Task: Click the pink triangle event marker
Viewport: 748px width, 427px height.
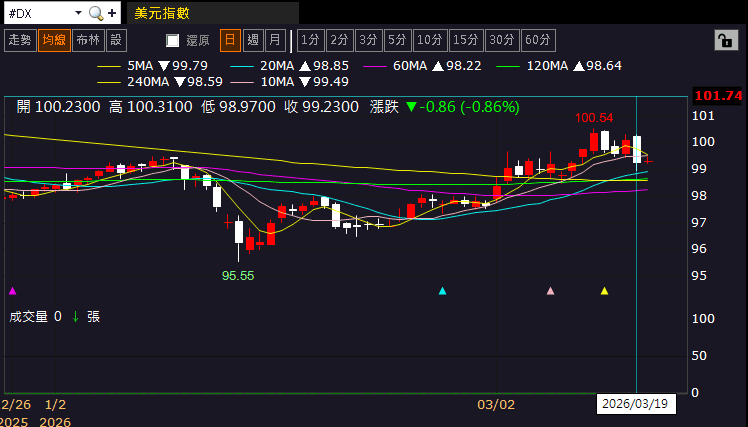Action: click(x=550, y=291)
